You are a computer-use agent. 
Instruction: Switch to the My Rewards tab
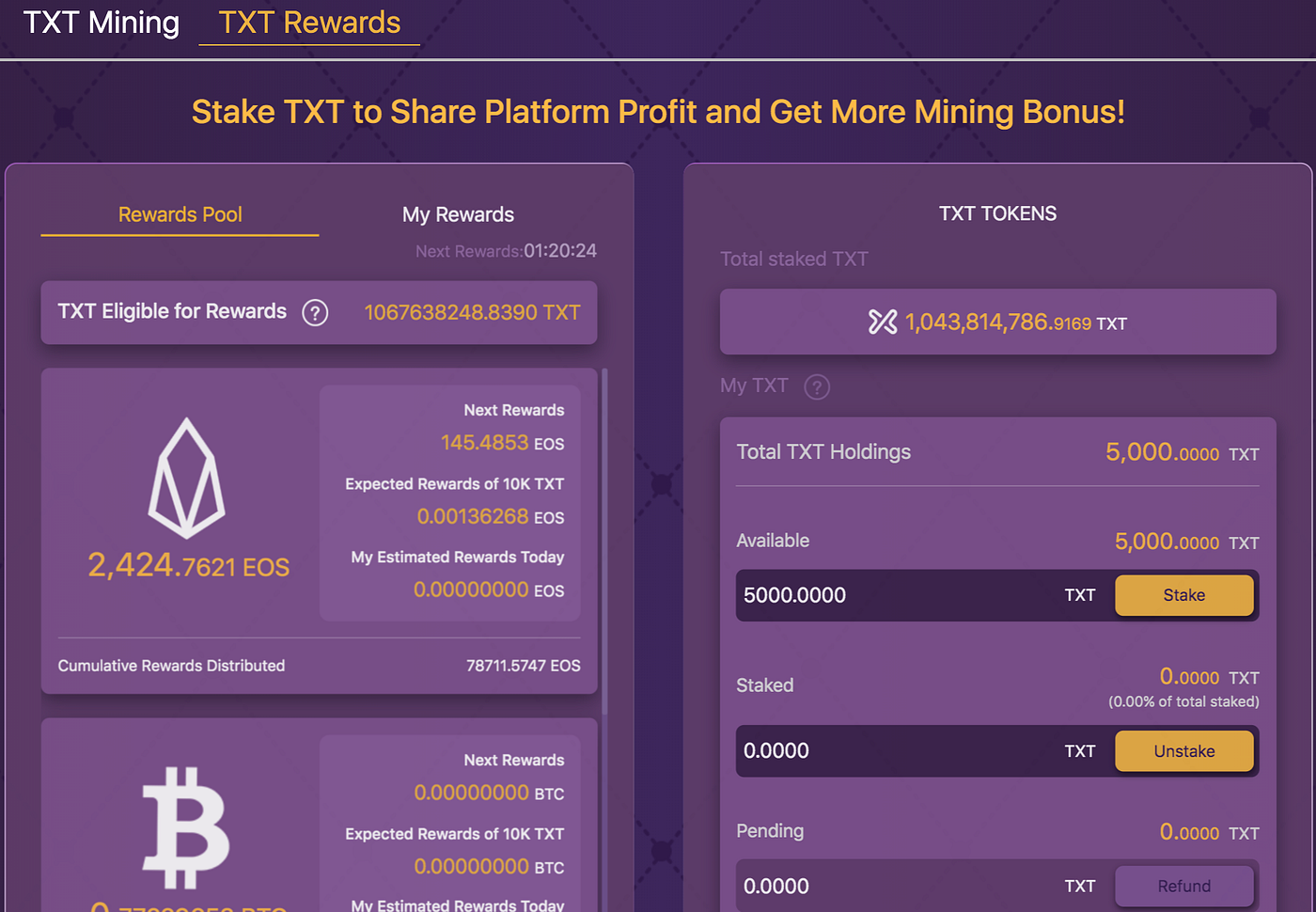pyautogui.click(x=458, y=214)
